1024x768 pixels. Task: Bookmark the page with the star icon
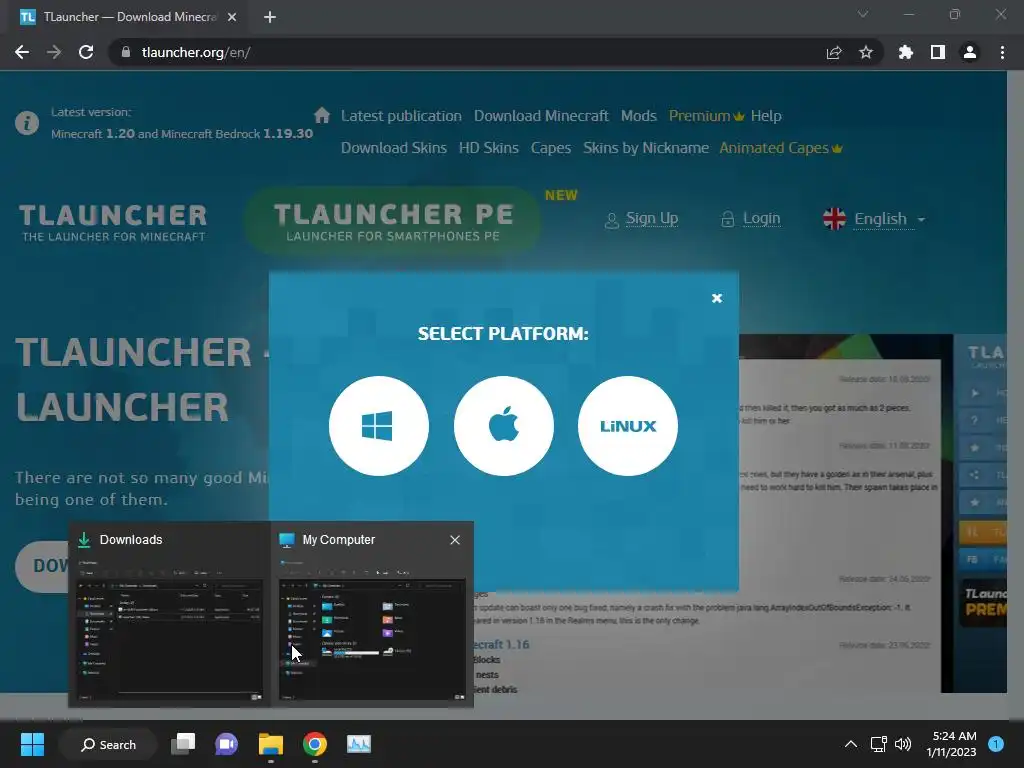pos(866,52)
